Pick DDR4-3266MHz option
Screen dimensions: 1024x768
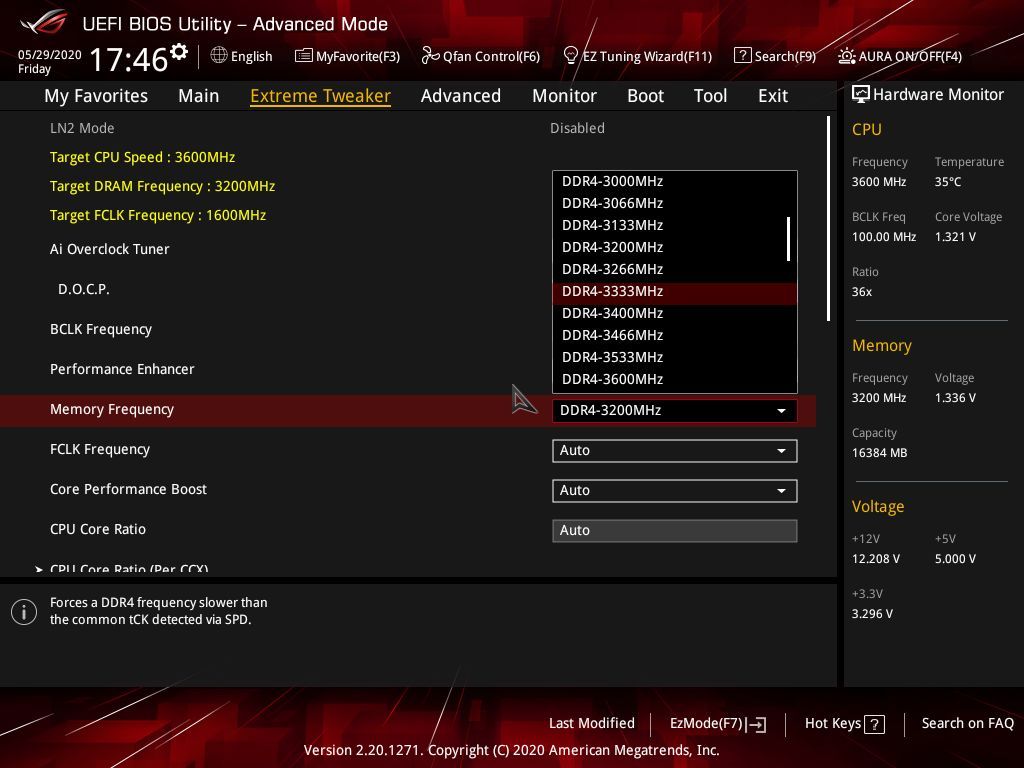click(x=675, y=269)
